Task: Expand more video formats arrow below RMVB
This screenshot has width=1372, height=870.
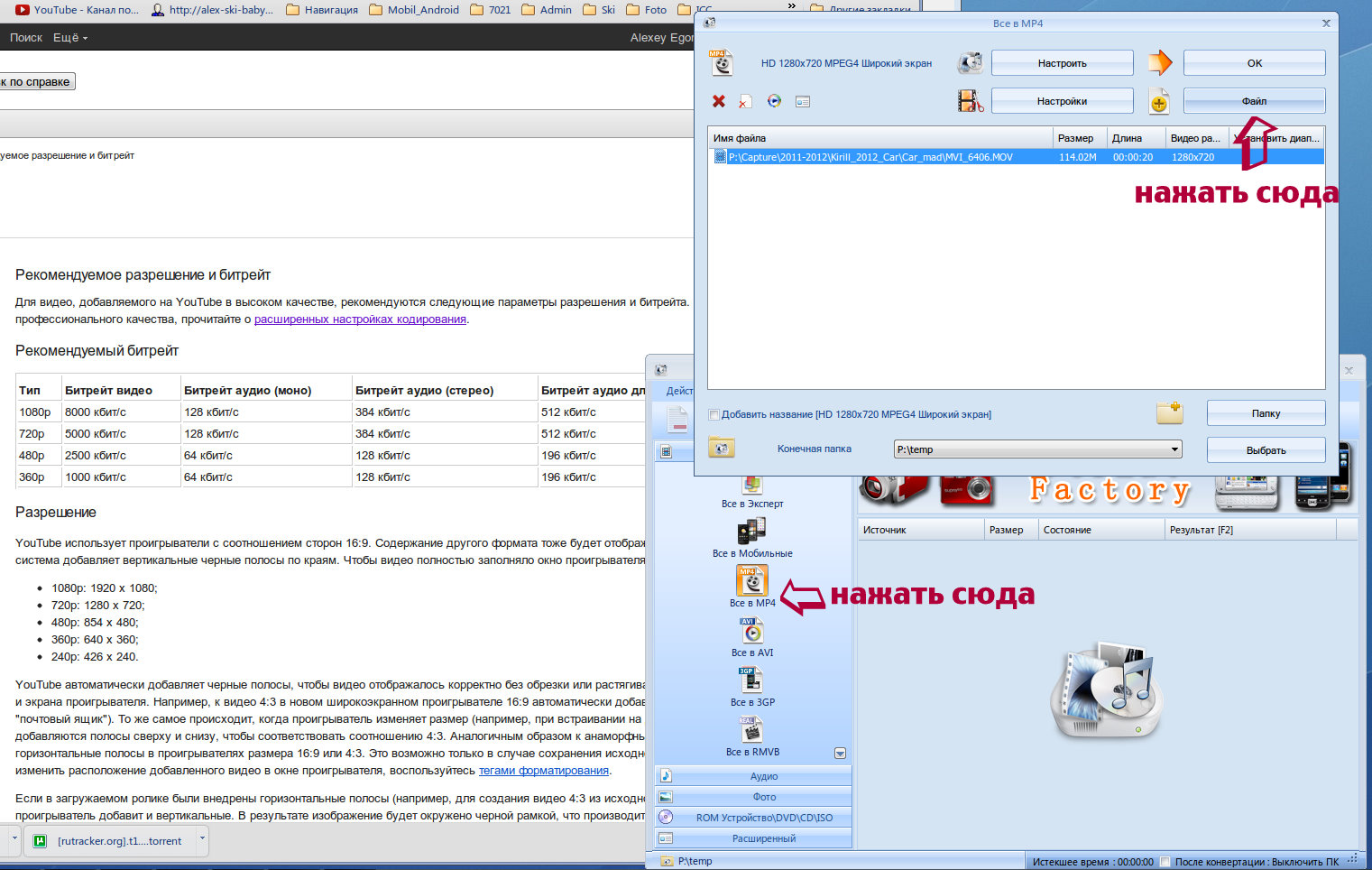Action: [840, 753]
